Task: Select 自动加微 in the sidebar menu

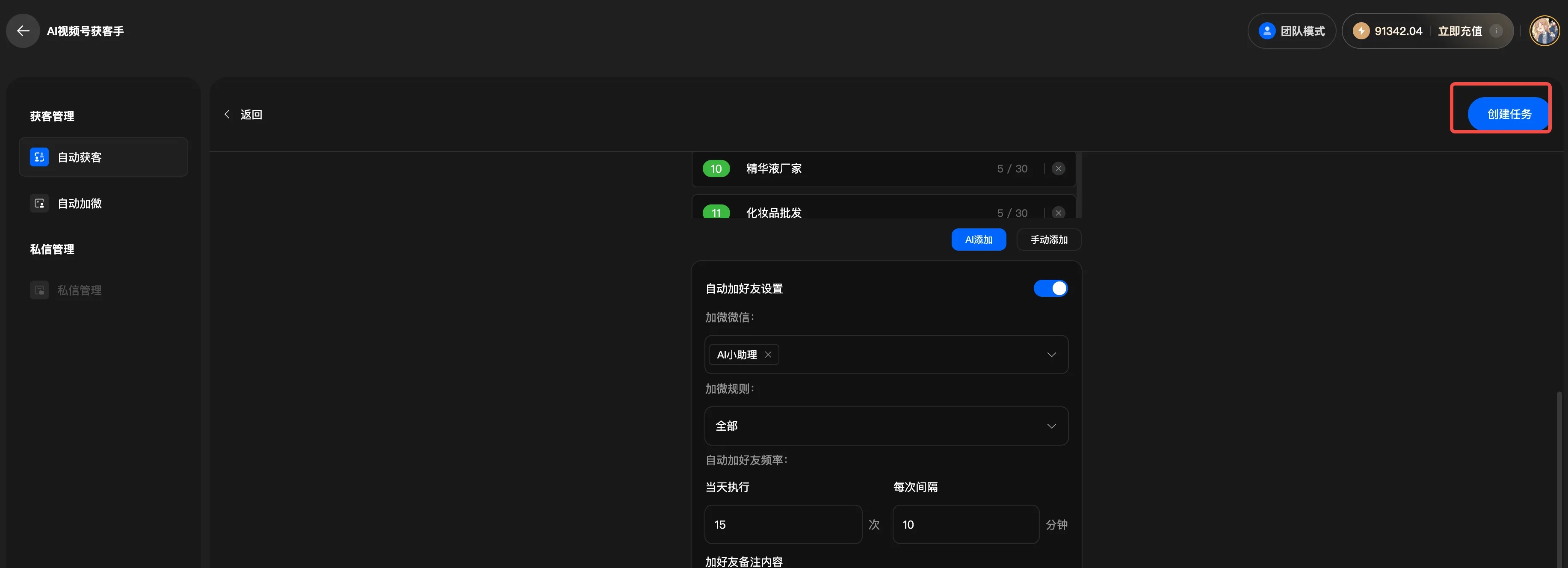Action: tap(79, 203)
